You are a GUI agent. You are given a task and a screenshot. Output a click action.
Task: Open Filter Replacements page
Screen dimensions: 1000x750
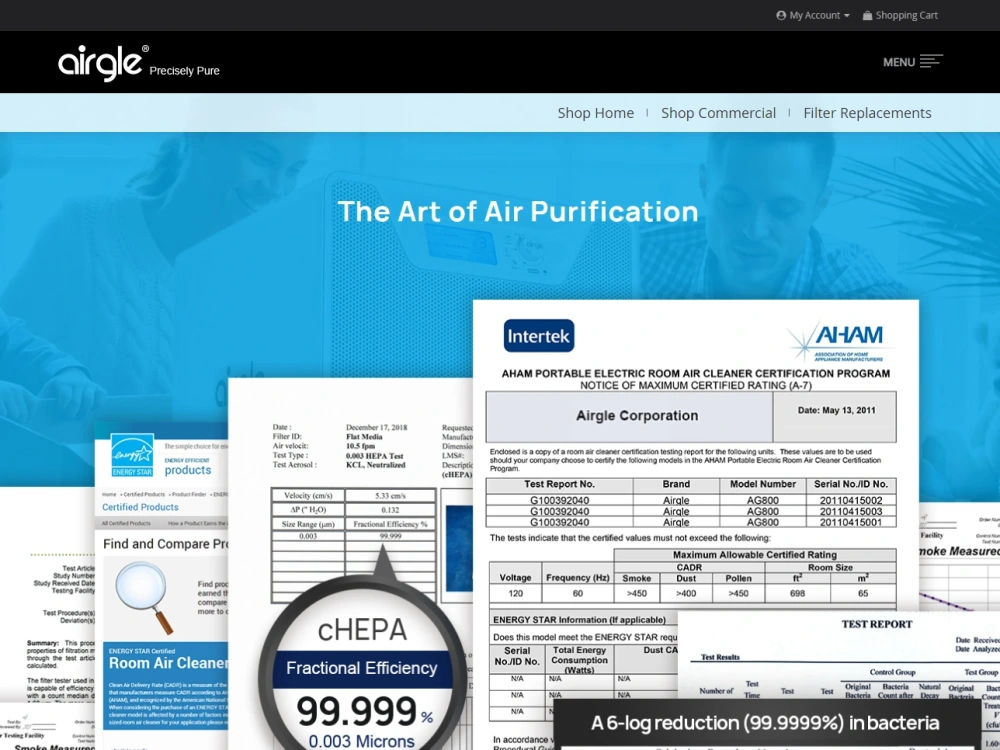point(867,113)
